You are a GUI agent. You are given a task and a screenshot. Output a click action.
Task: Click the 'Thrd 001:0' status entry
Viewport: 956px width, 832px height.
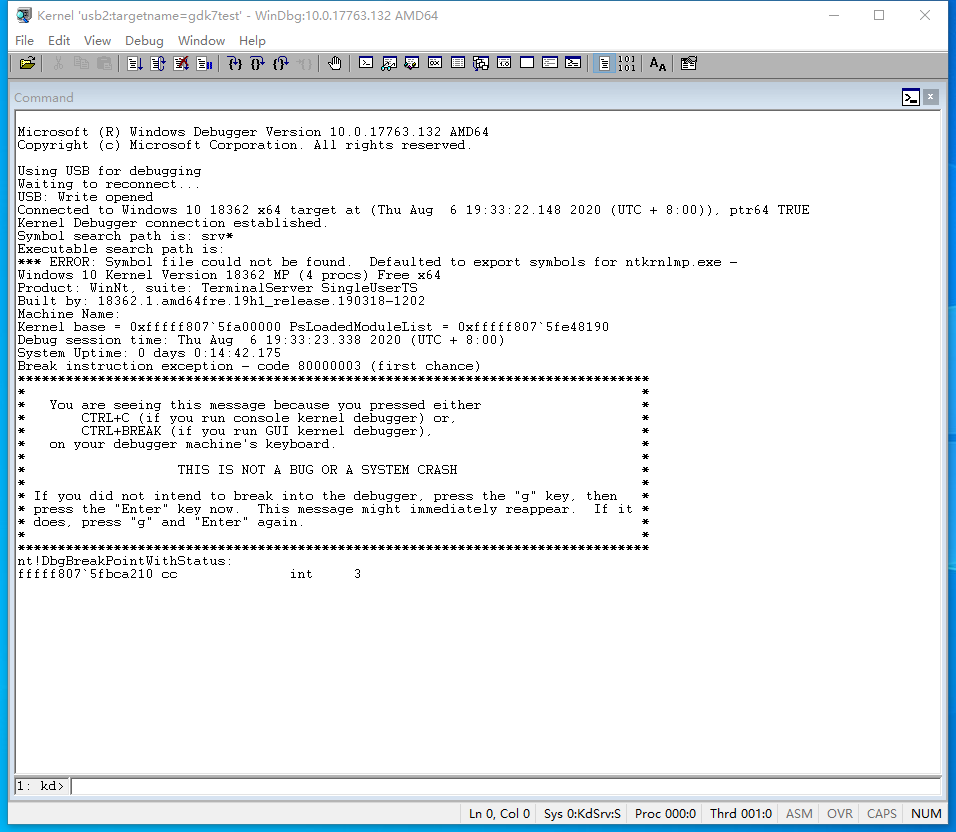(741, 814)
